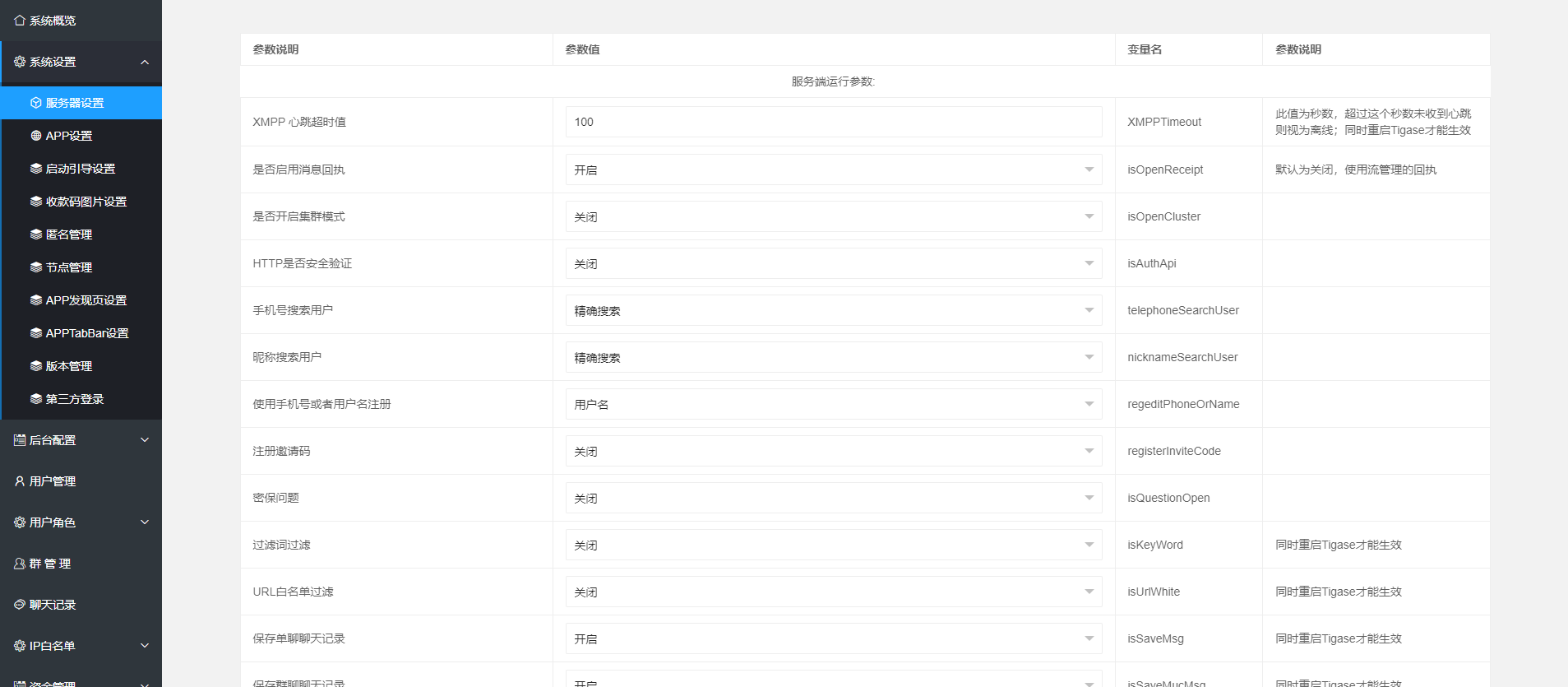Click the Tigase restart note in the isUrlWhite row
The image size is (1568, 687).
pos(1339,592)
